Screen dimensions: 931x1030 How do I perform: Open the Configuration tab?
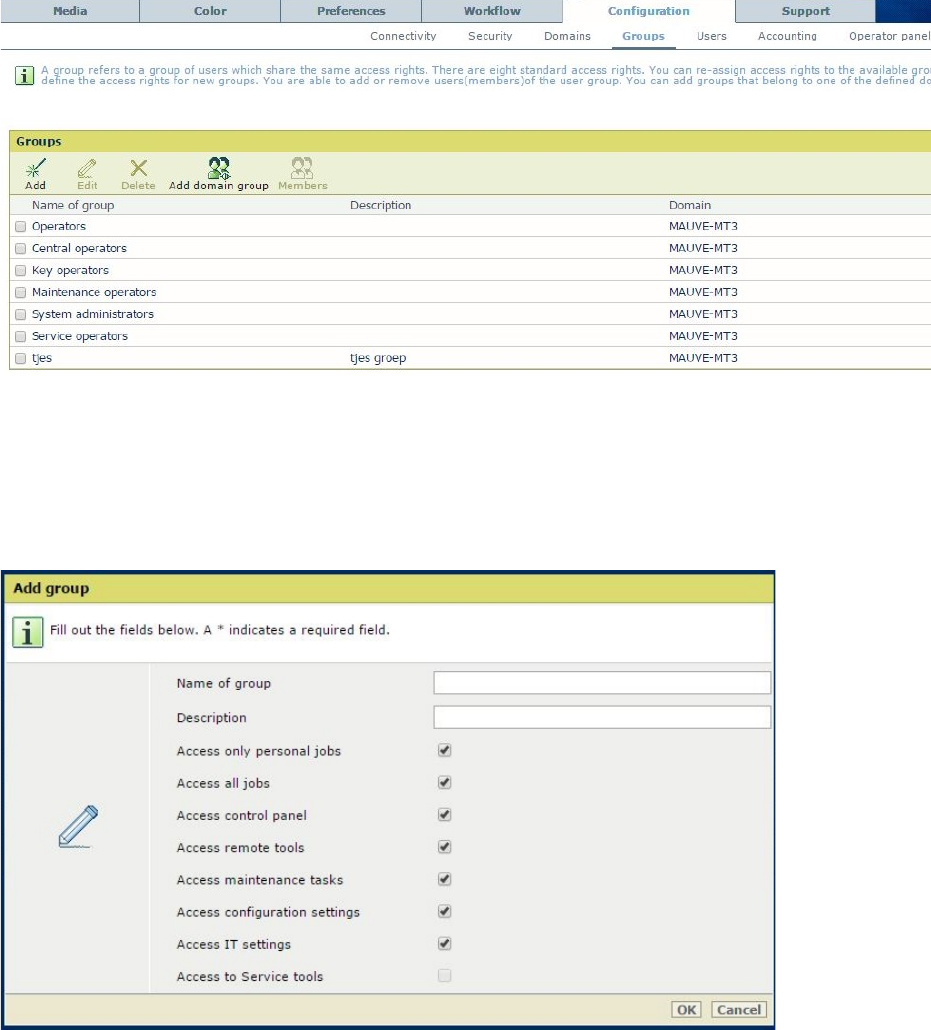(648, 11)
